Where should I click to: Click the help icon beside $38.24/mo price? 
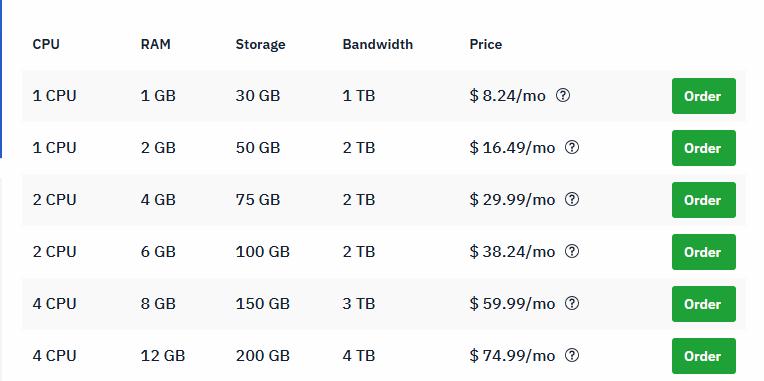572,251
